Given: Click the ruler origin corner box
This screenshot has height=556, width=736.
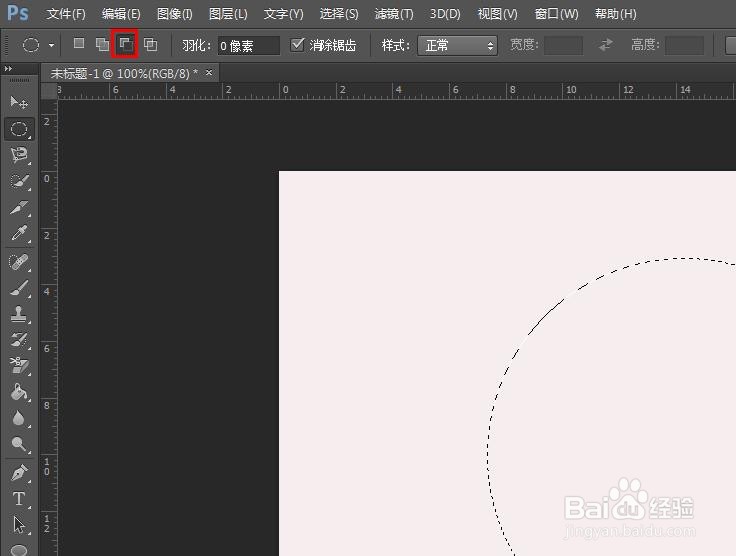Looking at the screenshot, I should 49,91.
